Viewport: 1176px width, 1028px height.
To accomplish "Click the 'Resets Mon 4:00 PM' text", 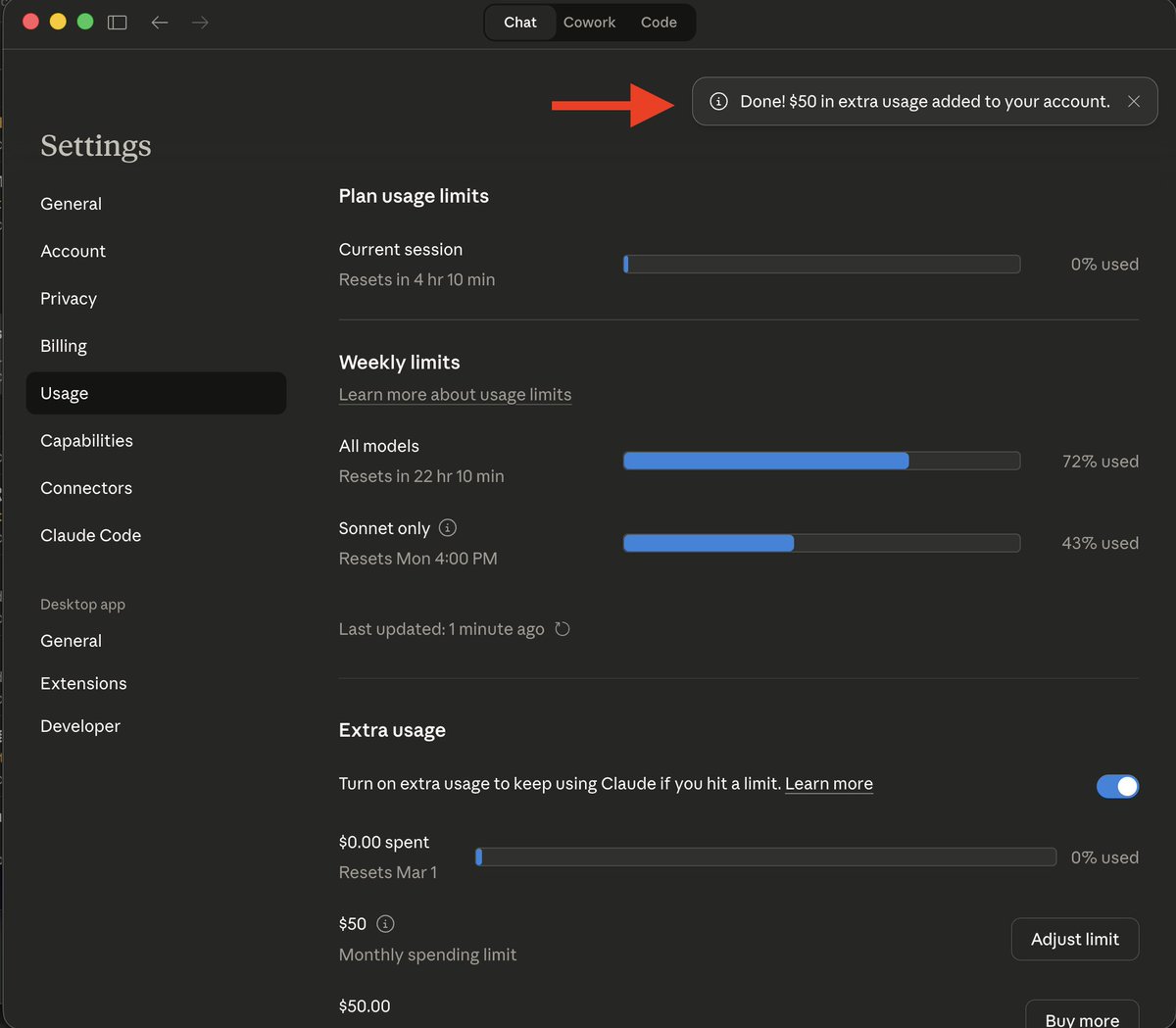I will 418,558.
